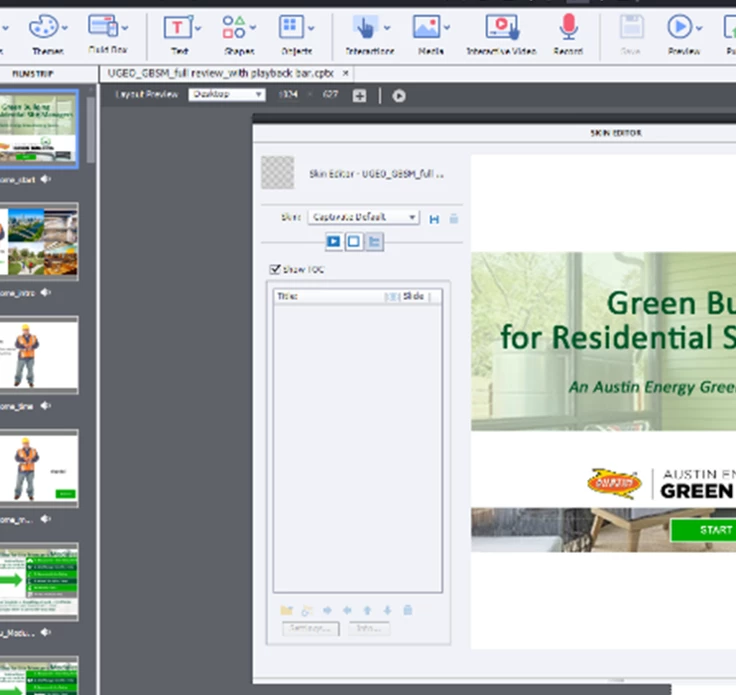736x695 pixels.
Task: Click audio icon under third filmstrip slide
Action: pos(46,405)
